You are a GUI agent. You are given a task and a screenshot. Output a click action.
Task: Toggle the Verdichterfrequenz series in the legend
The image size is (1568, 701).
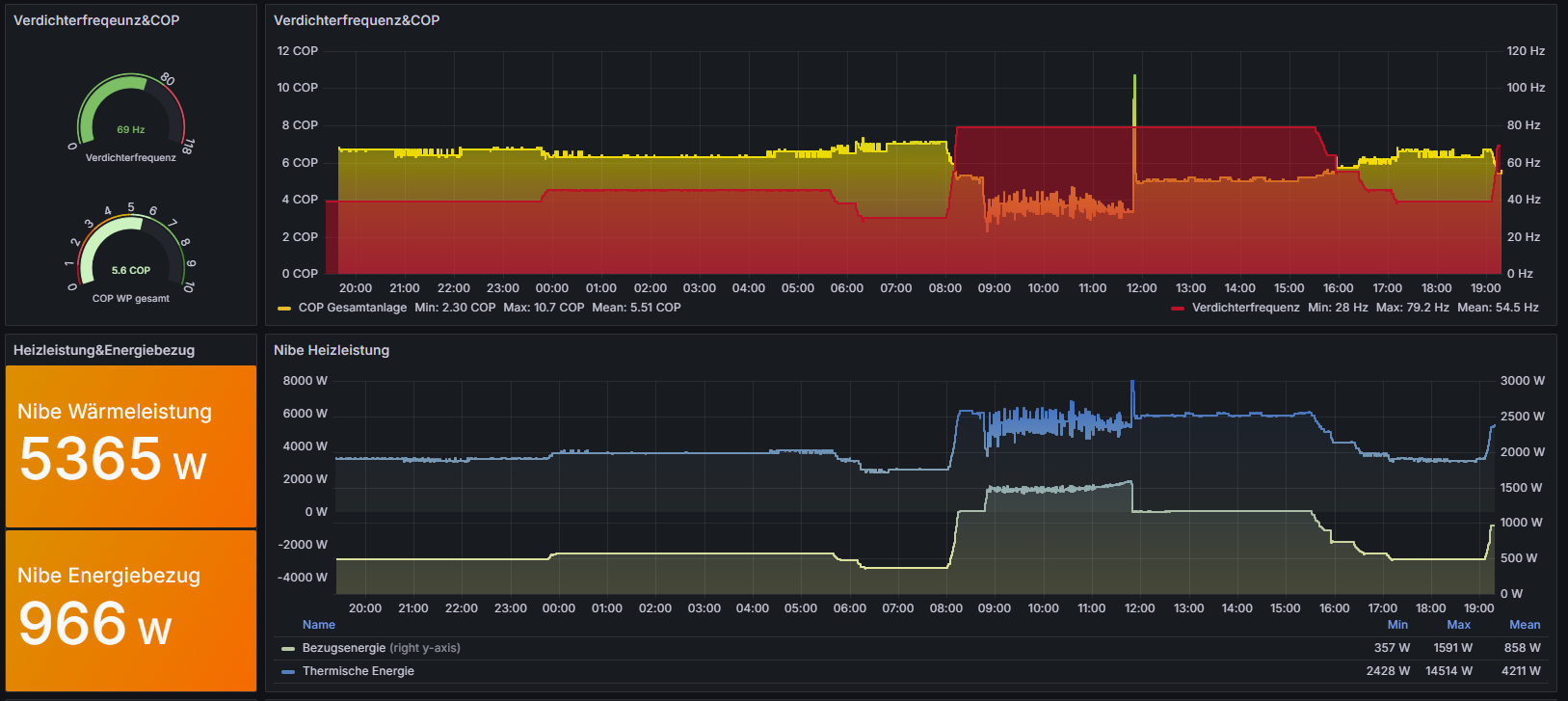coord(1245,308)
